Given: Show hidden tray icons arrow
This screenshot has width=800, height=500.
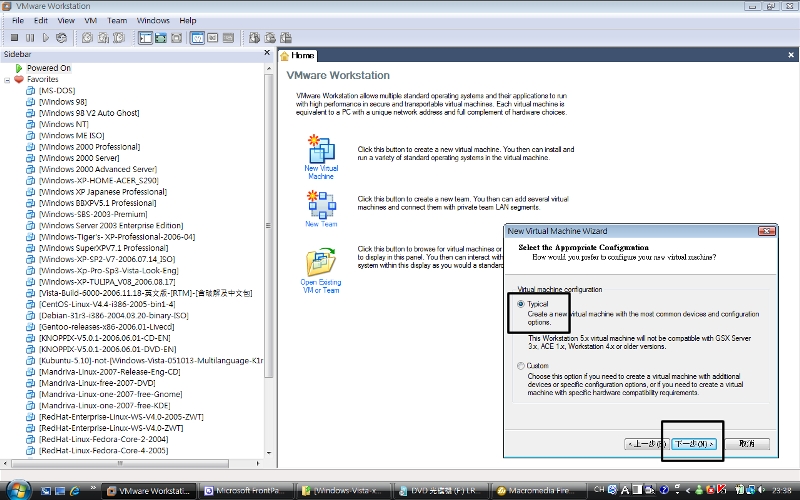Looking at the screenshot, I should (x=688, y=490).
